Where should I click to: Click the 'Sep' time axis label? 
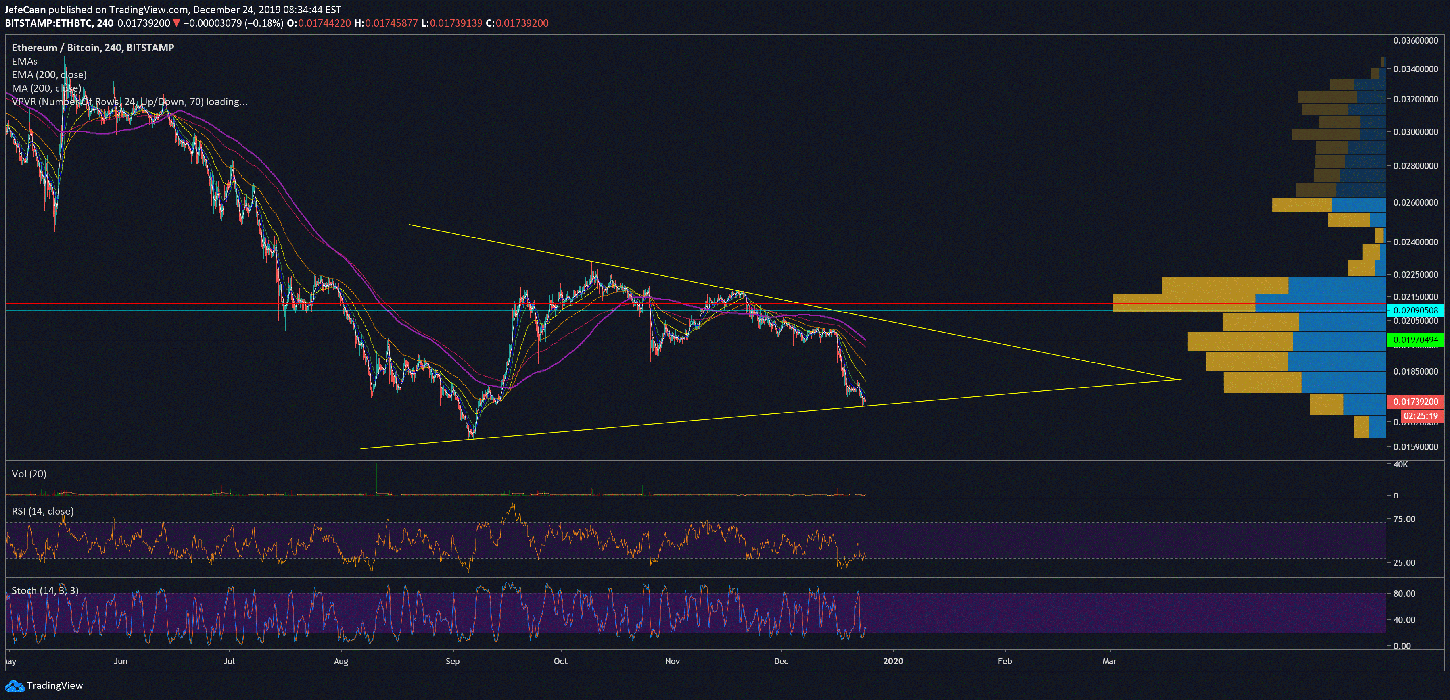coord(452,661)
